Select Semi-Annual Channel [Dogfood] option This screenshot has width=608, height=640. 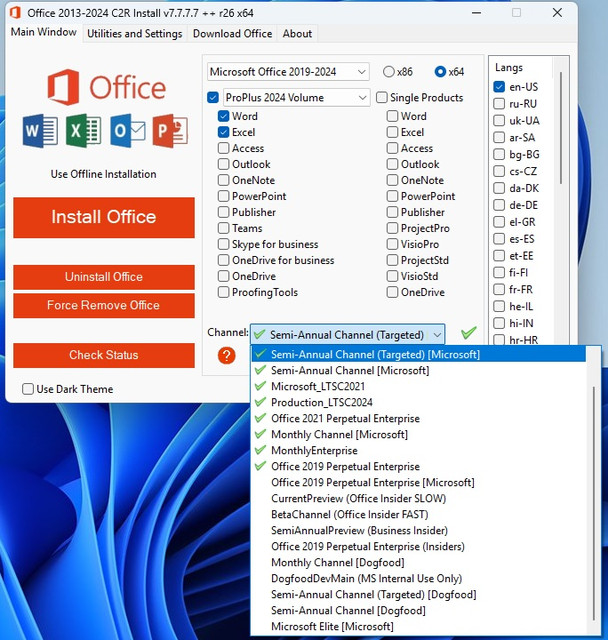[419, 610]
